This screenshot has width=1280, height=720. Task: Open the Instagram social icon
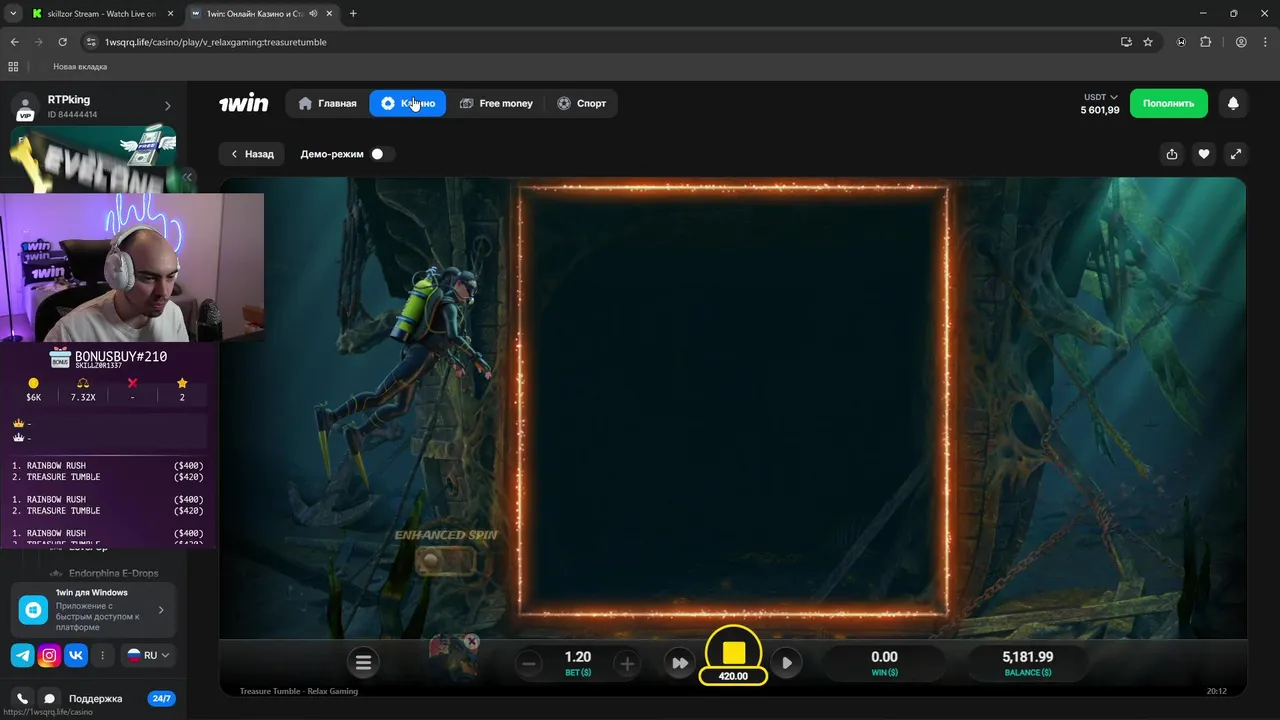[49, 656]
